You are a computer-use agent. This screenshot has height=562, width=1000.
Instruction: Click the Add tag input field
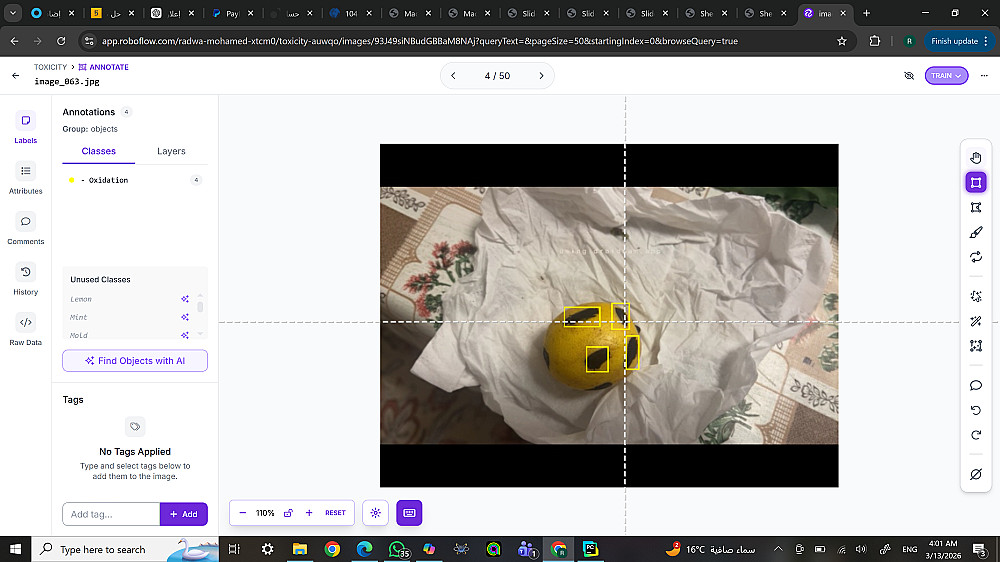coord(111,514)
